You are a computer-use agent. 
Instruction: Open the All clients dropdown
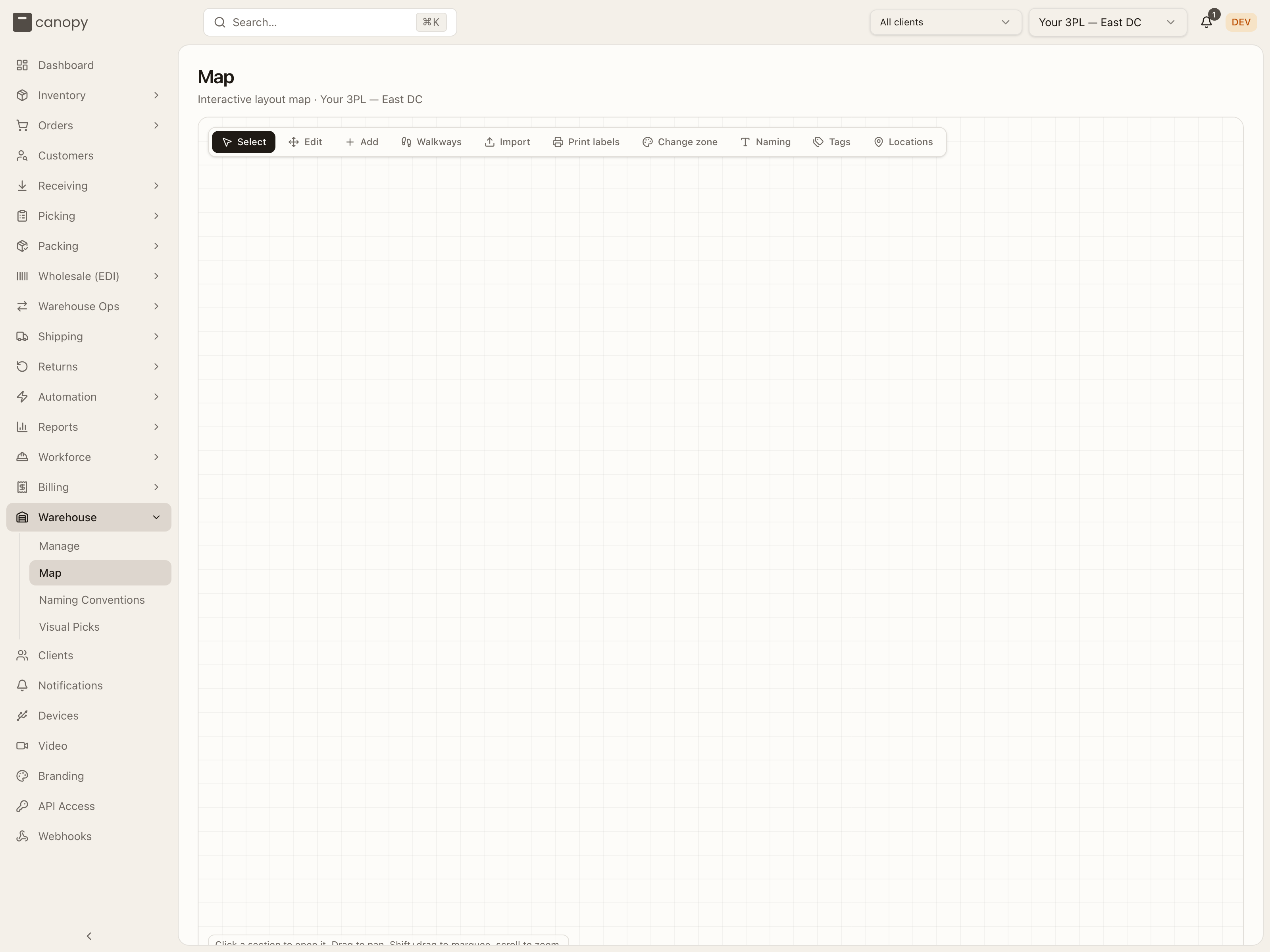click(x=945, y=22)
